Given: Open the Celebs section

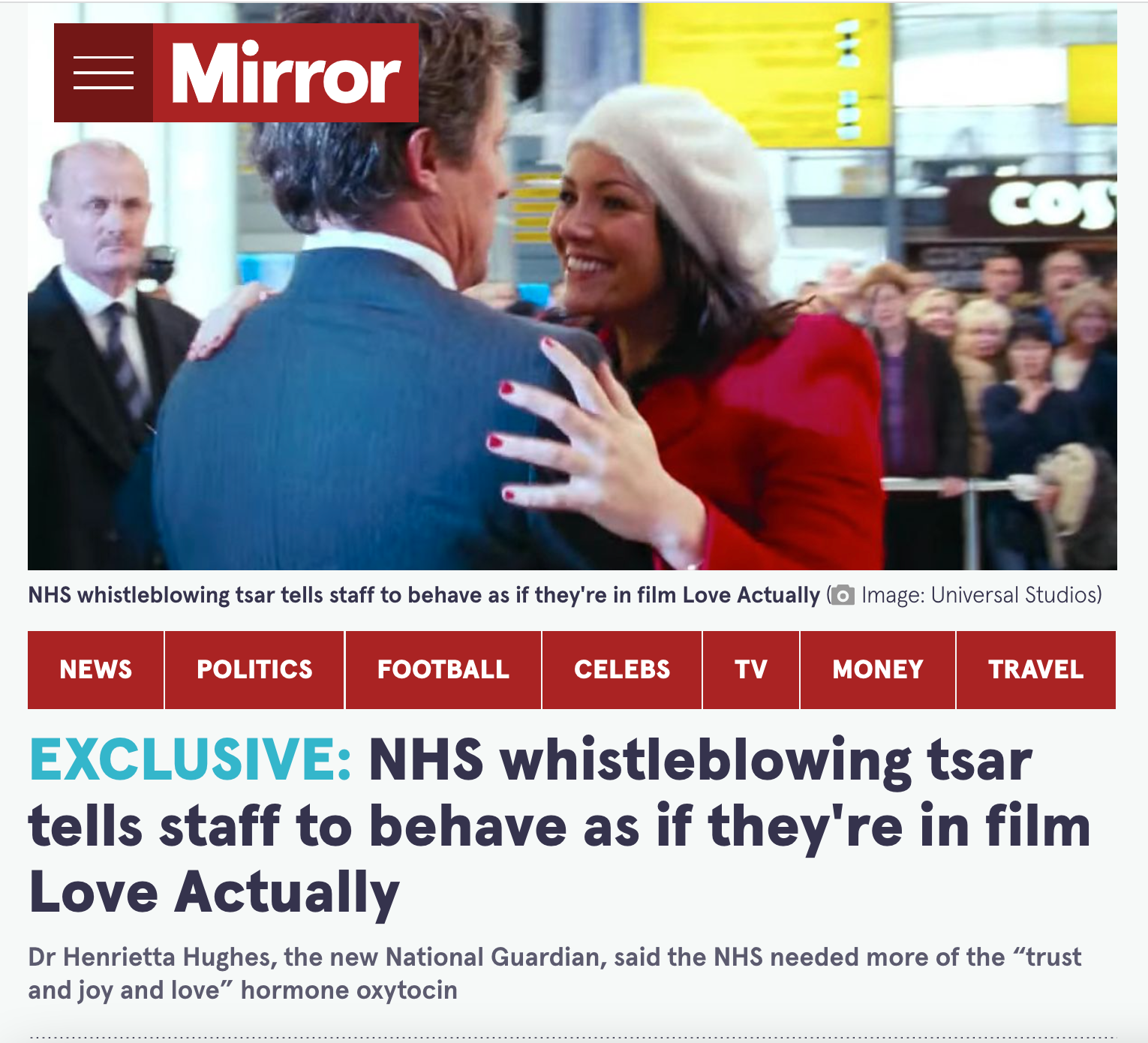Looking at the screenshot, I should pyautogui.click(x=622, y=669).
